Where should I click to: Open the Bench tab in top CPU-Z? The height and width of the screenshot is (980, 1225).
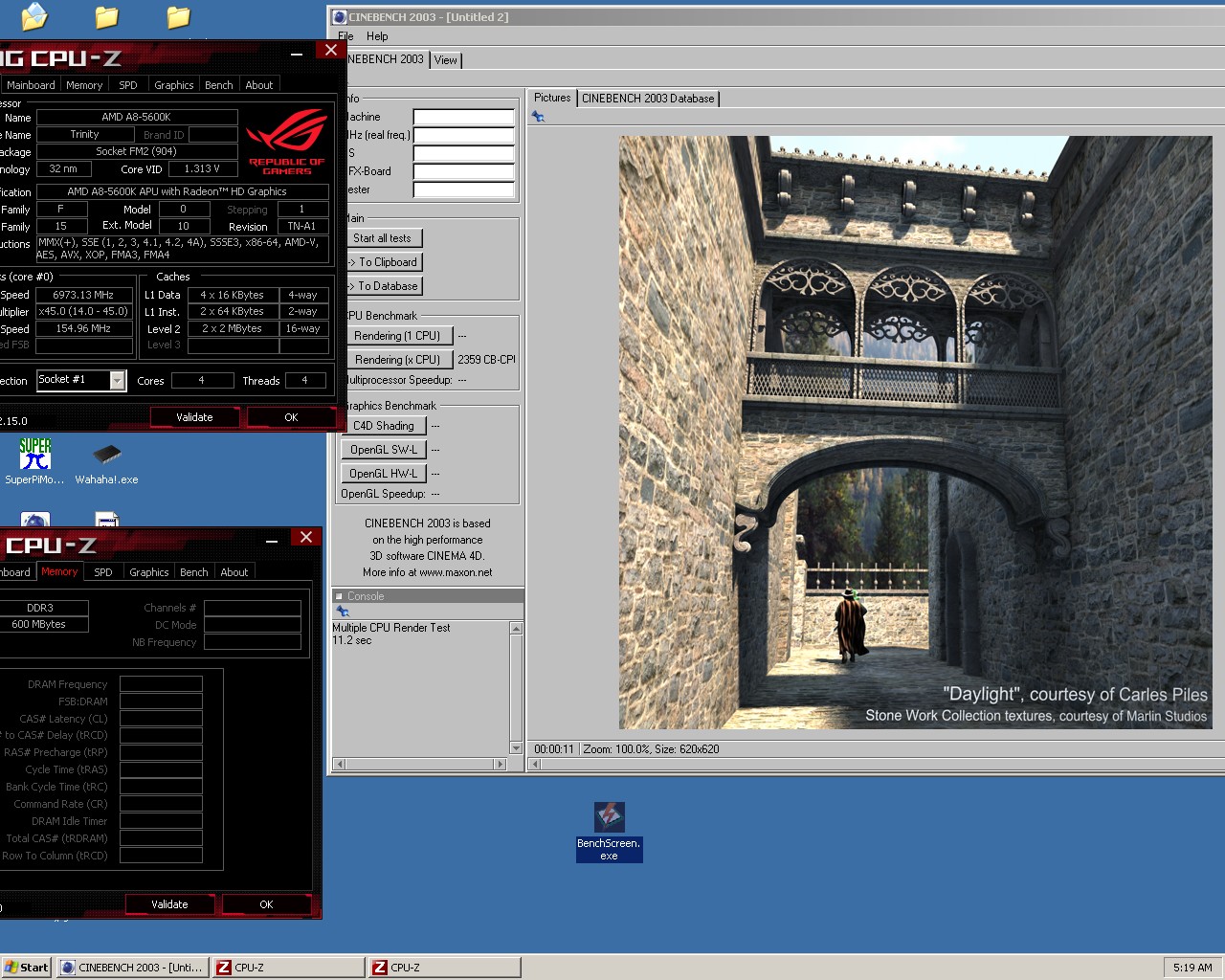pos(219,85)
